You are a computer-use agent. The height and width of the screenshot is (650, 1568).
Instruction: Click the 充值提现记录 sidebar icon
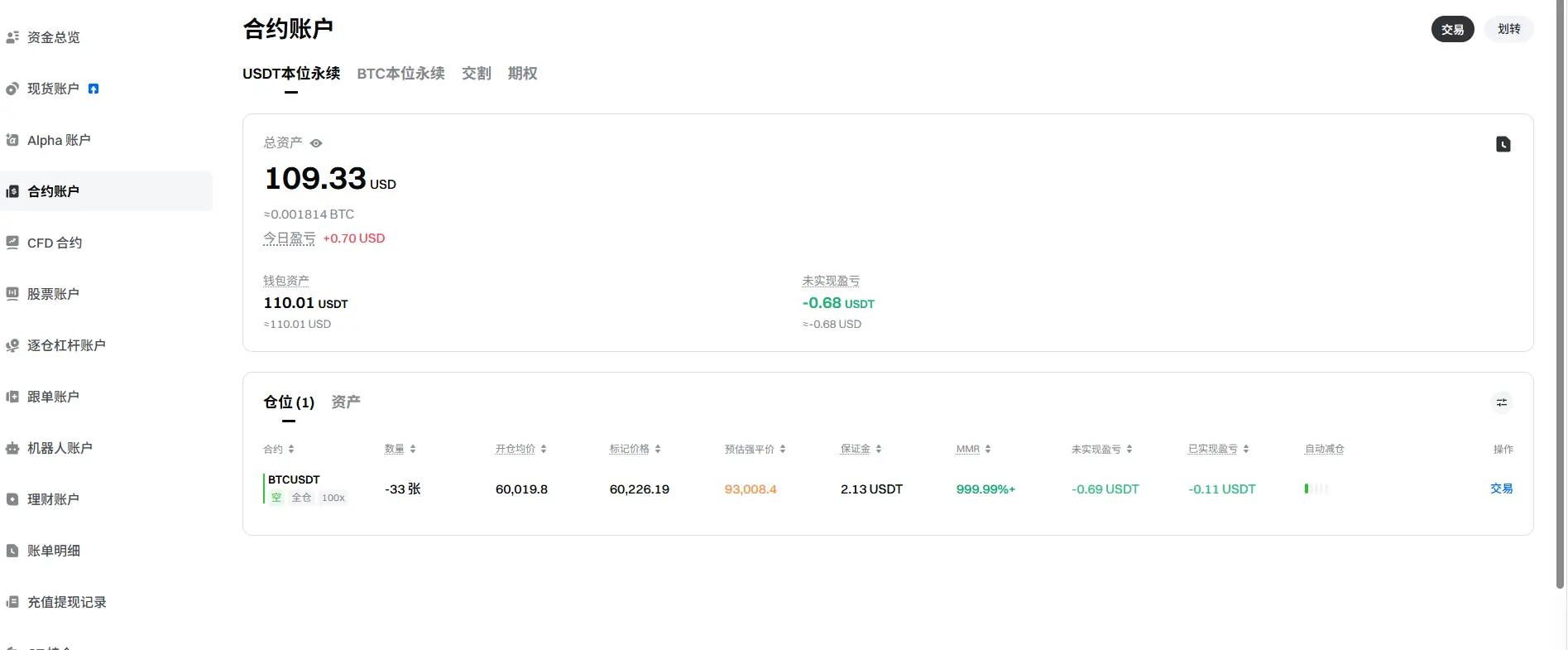(12, 602)
